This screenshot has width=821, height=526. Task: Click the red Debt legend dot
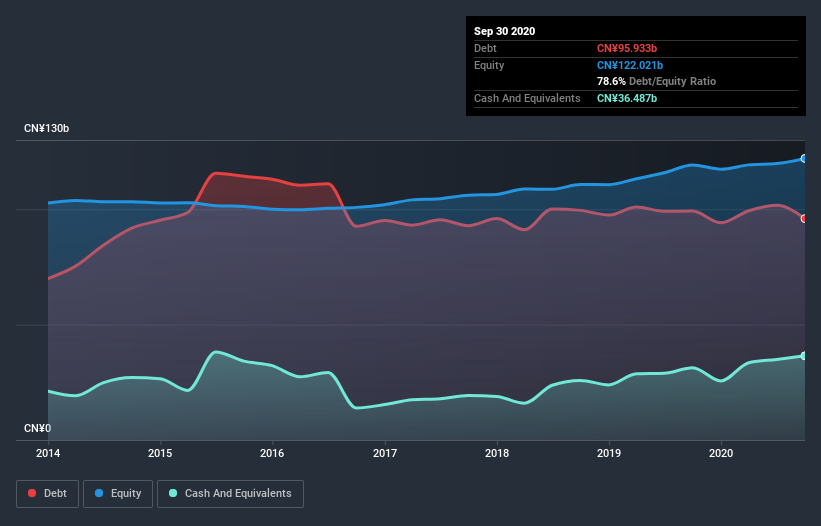32,493
